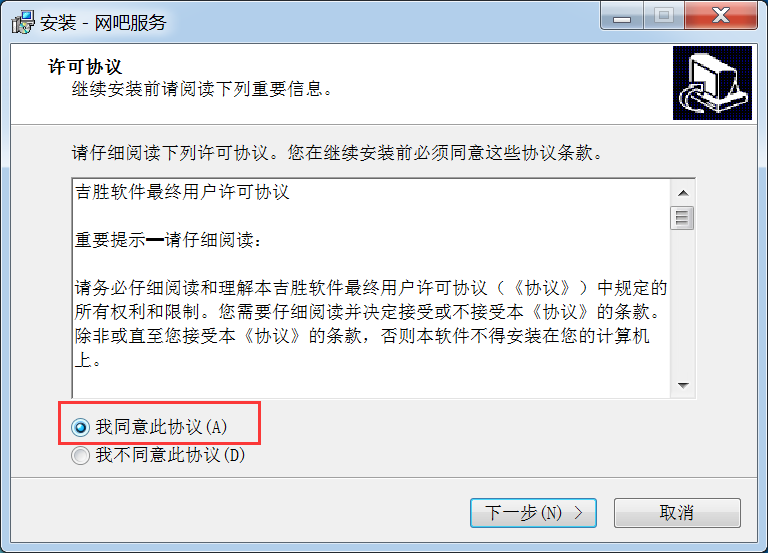
Task: Click the scrollbar track below the thumb
Action: [x=683, y=301]
